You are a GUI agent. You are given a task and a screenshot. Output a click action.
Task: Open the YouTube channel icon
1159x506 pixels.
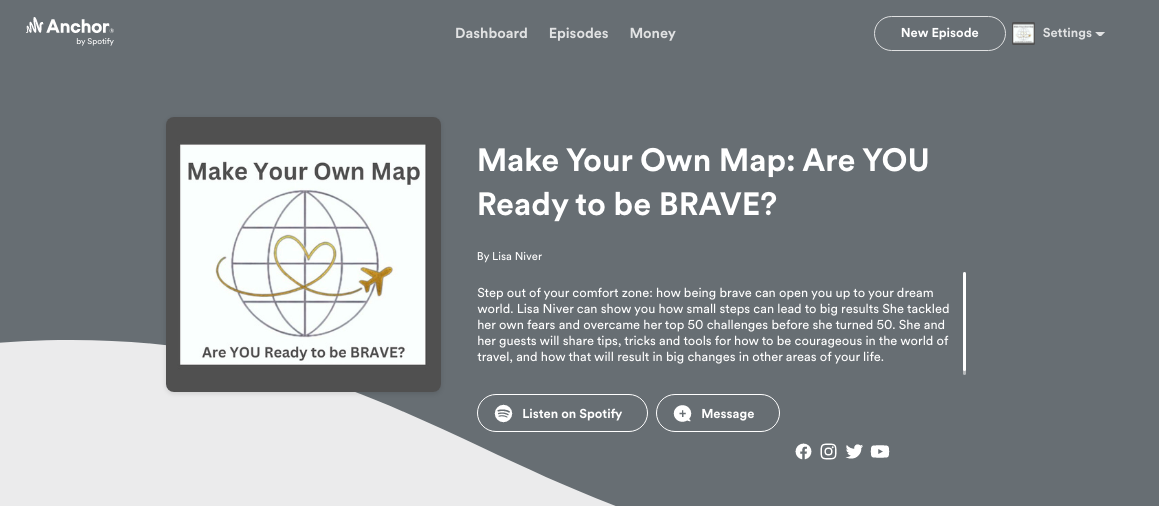point(880,452)
